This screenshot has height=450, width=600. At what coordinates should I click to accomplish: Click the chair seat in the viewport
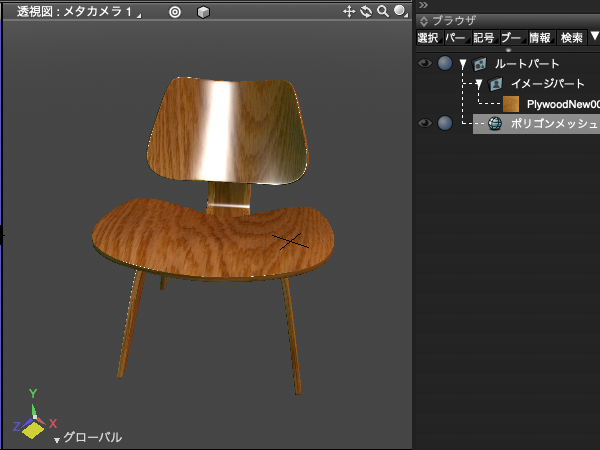(x=213, y=240)
